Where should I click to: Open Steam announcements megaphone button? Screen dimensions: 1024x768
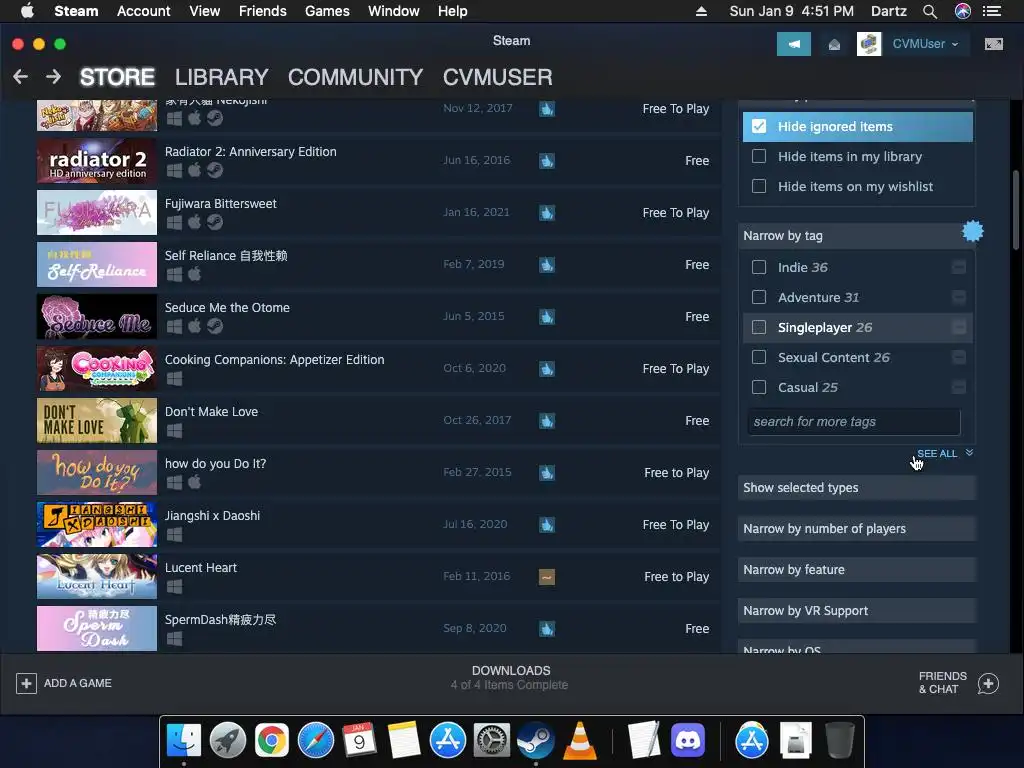point(793,44)
